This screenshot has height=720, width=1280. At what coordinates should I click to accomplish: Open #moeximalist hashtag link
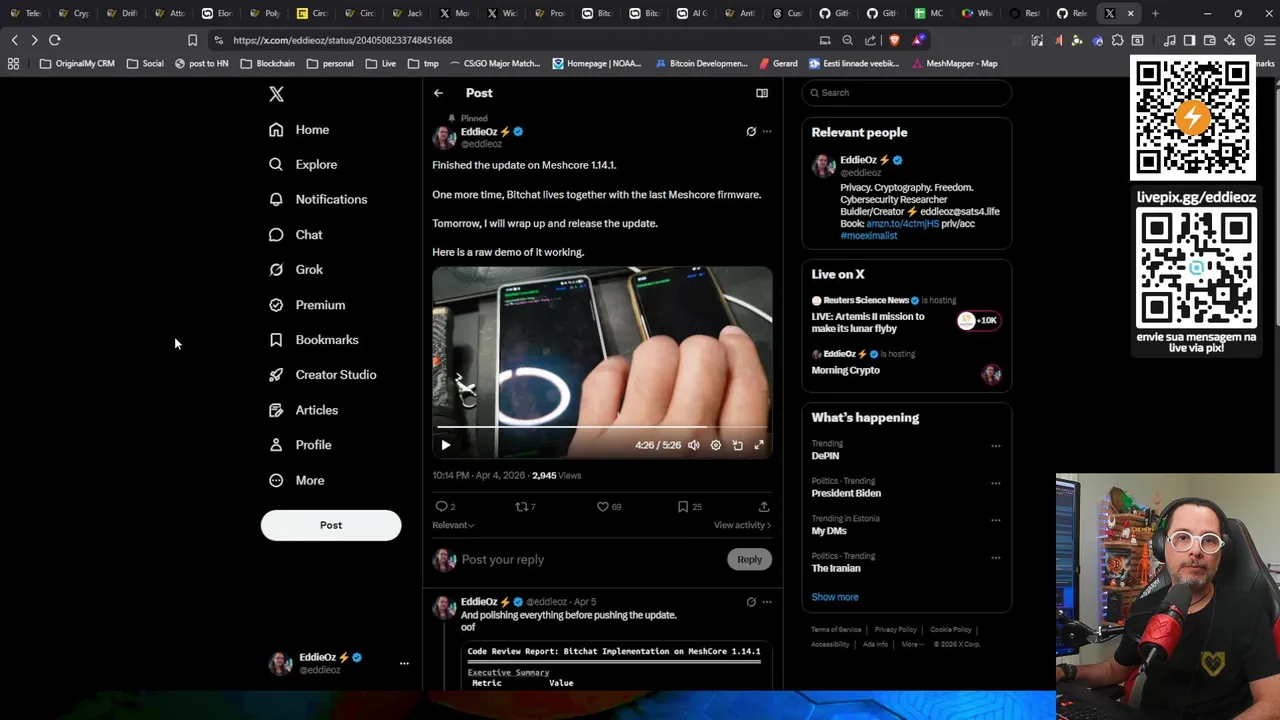coord(869,236)
